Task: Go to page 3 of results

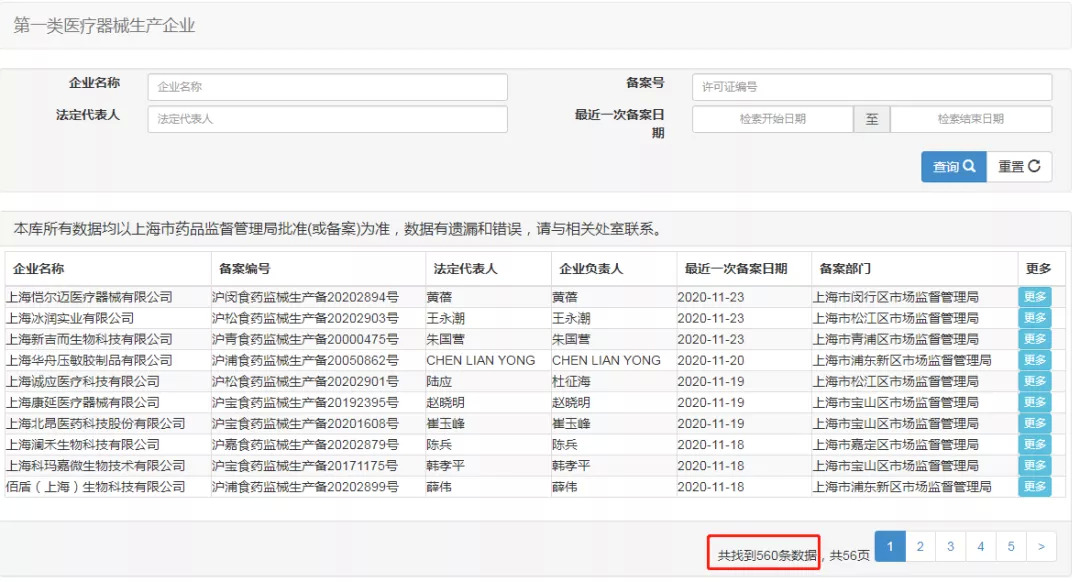Action: click(x=950, y=546)
